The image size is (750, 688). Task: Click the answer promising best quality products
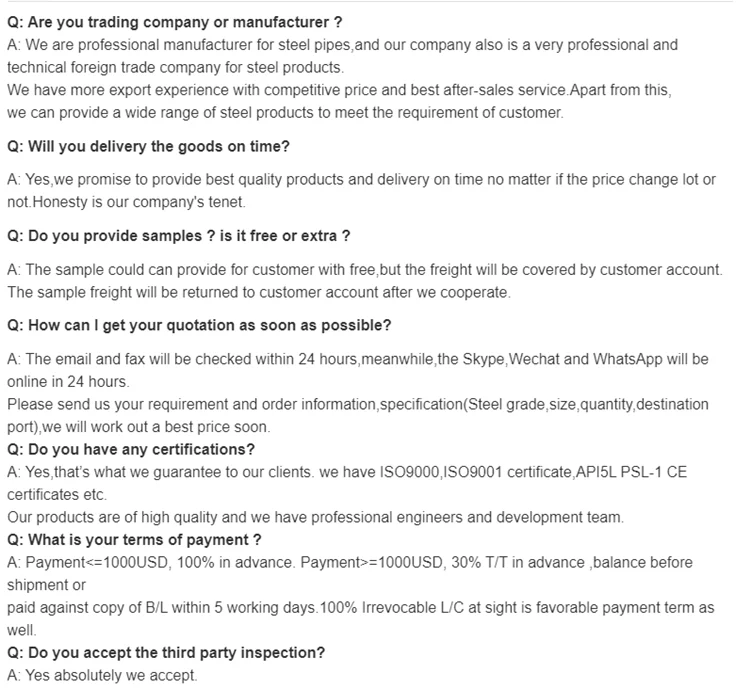(361, 179)
